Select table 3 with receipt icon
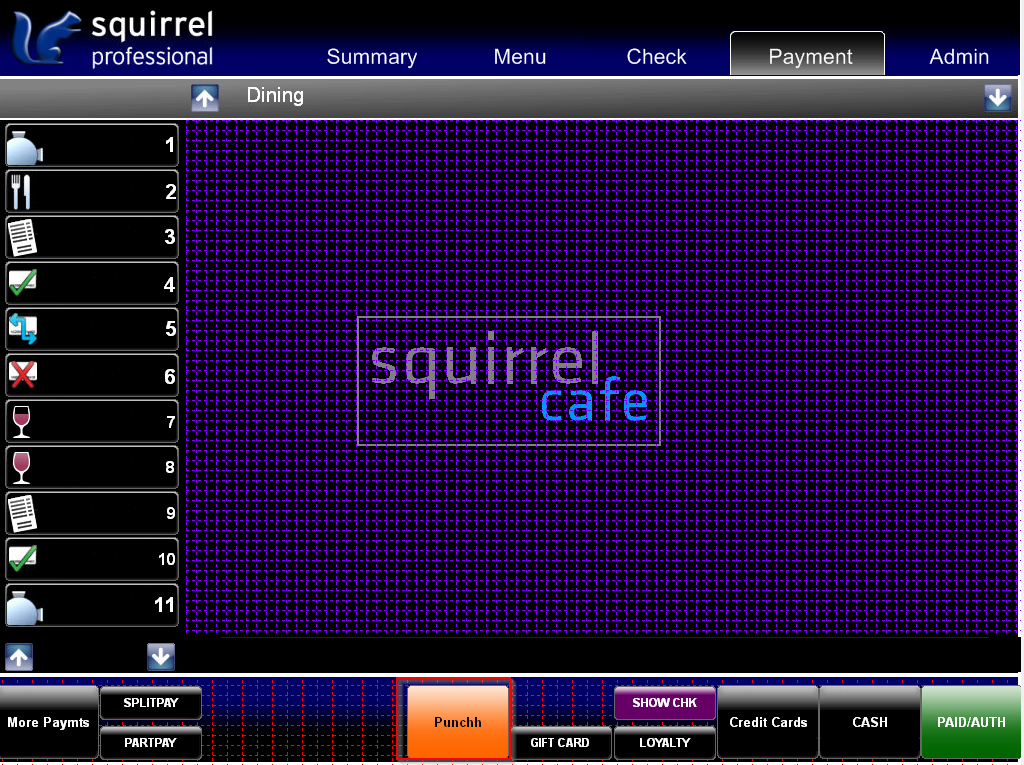Image resolution: width=1024 pixels, height=765 pixels. click(92, 237)
